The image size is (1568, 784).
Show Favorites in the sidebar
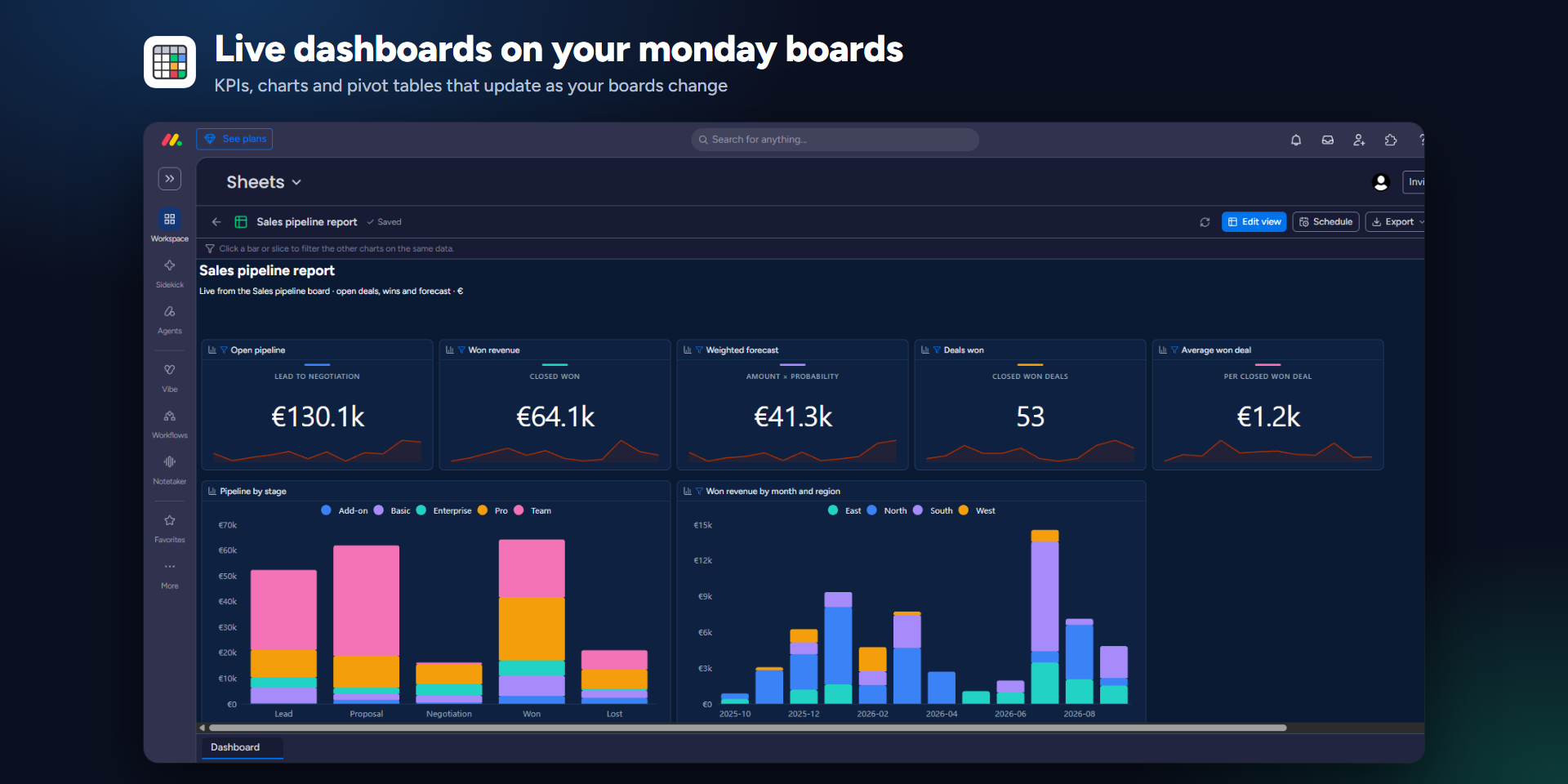tap(170, 528)
